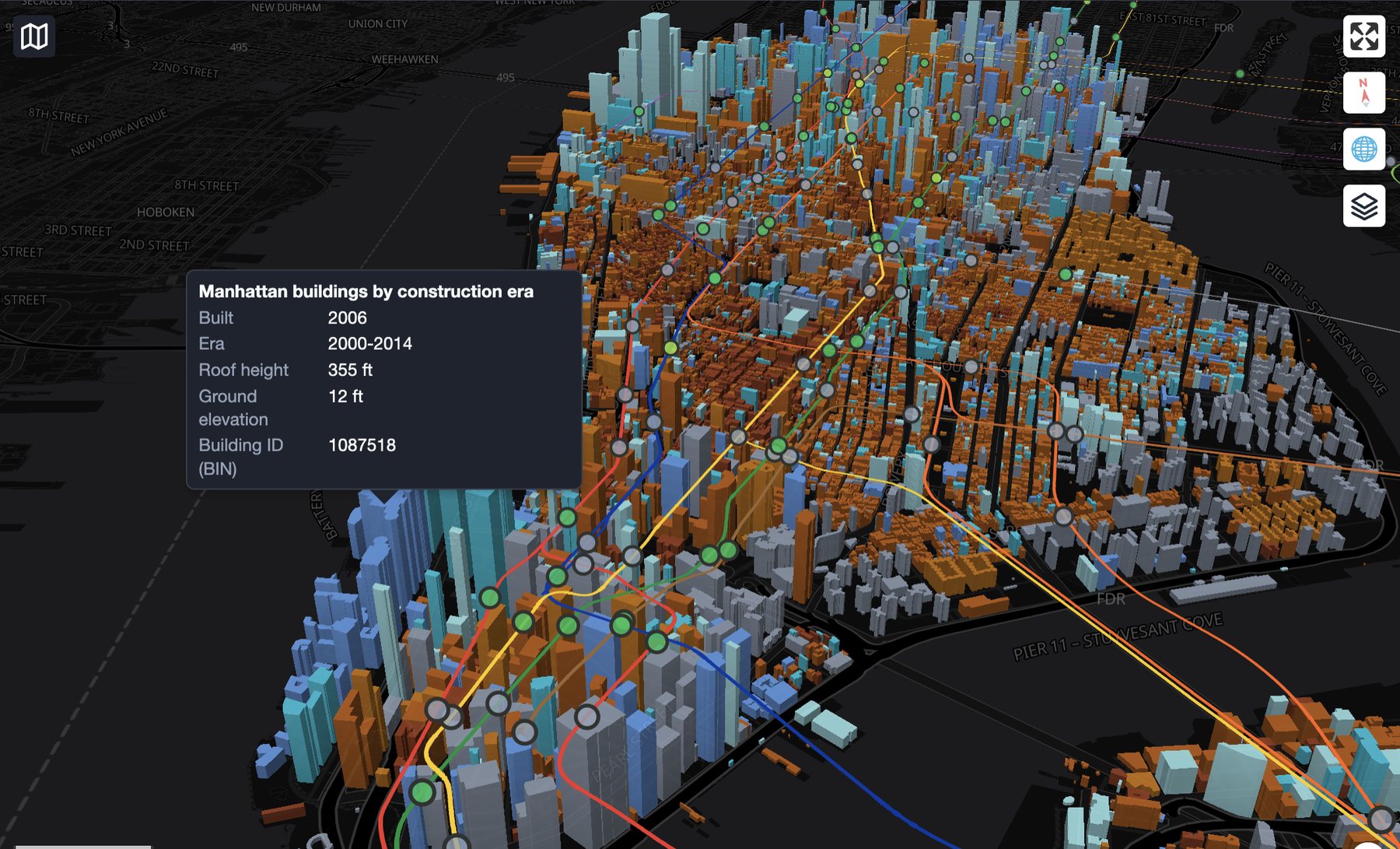Screen dimensions: 1400x849
Task: Select the Built value 2006
Action: tap(347, 317)
